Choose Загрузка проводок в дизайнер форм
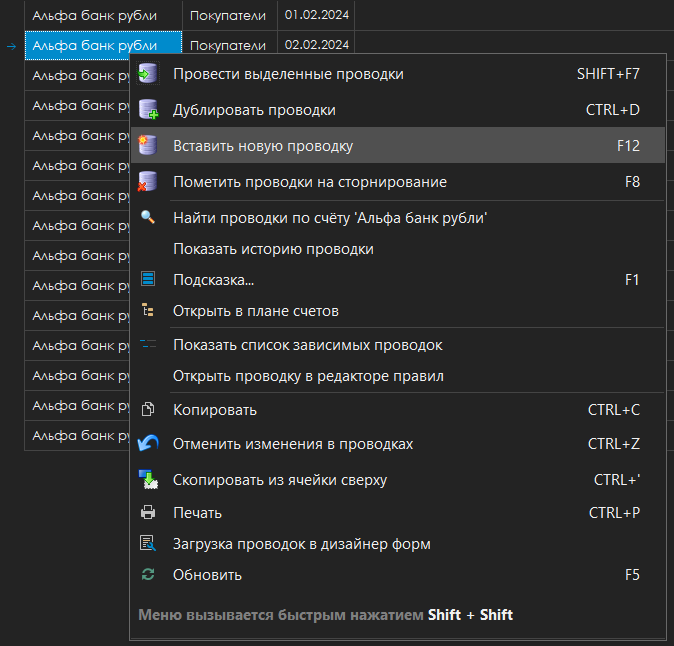The width and height of the screenshot is (674, 646). 398,544
